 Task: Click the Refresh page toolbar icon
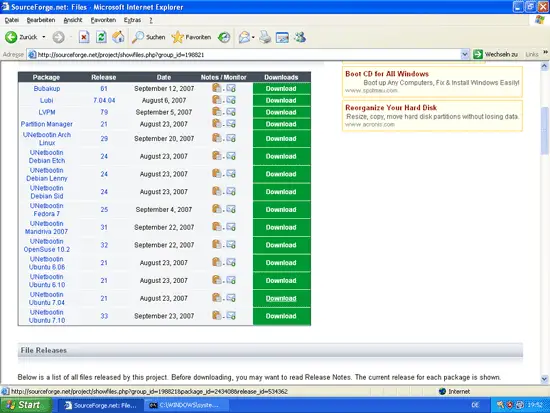(101, 37)
